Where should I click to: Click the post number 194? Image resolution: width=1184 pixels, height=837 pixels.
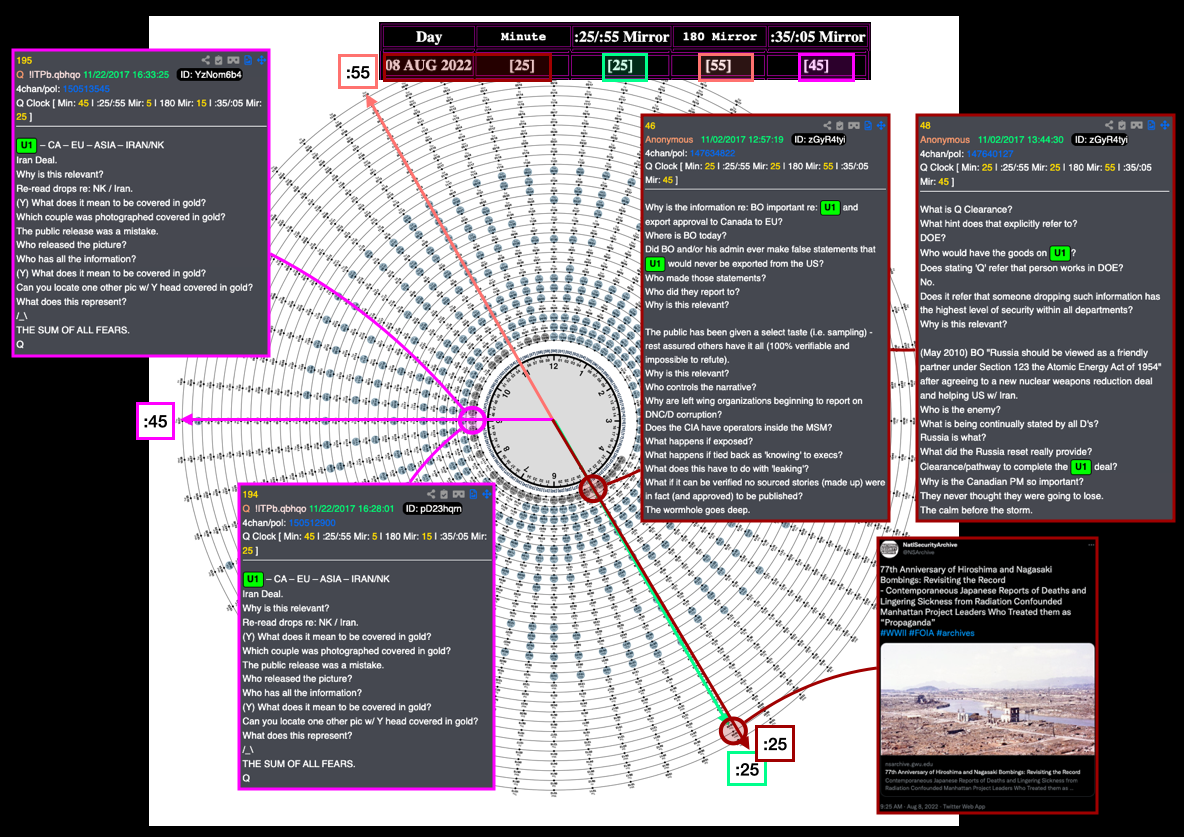point(250,495)
